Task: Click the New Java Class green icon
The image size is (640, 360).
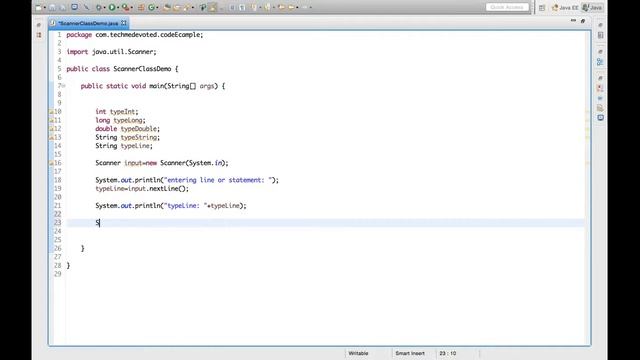Action: coord(151,7)
